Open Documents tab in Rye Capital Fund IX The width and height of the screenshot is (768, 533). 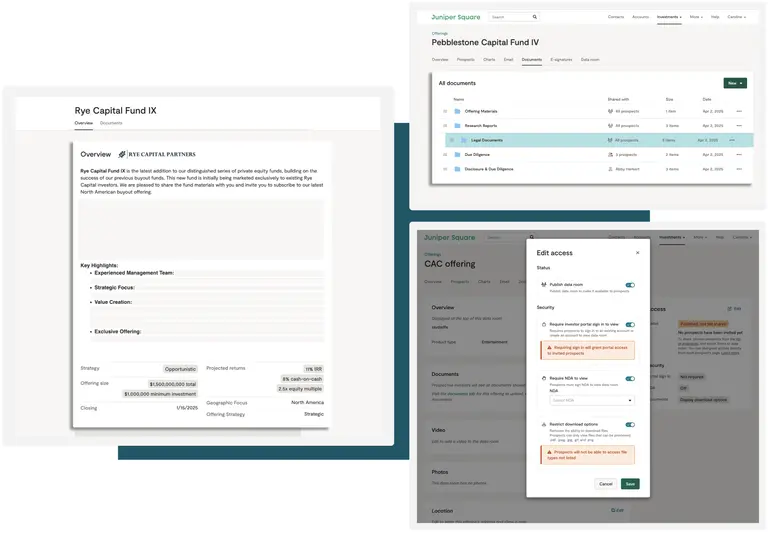click(x=111, y=123)
